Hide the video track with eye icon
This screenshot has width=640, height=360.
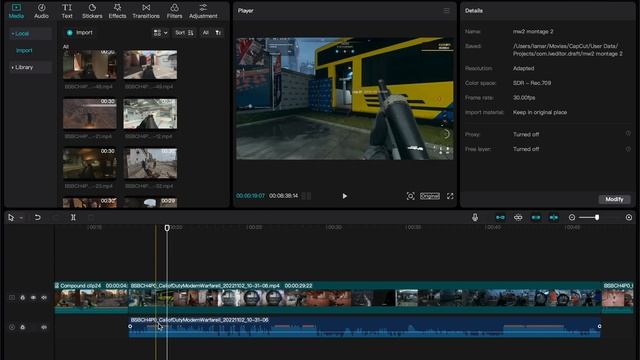33,298
